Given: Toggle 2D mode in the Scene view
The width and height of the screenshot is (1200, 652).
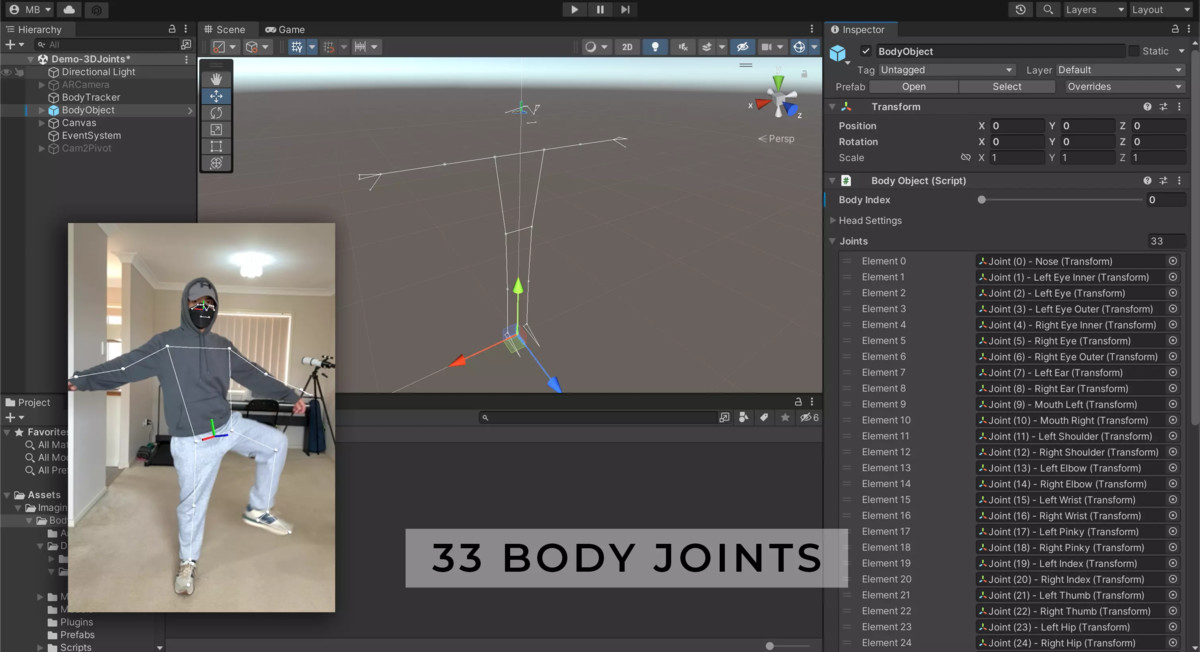Looking at the screenshot, I should click(627, 46).
